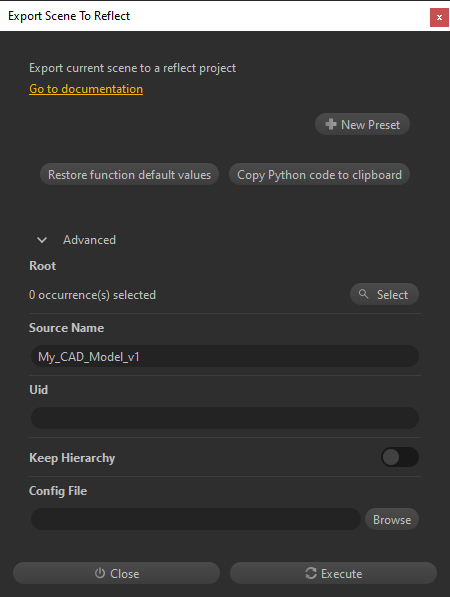Click into the empty Uid field
This screenshot has width=450, height=597.
pyautogui.click(x=225, y=418)
